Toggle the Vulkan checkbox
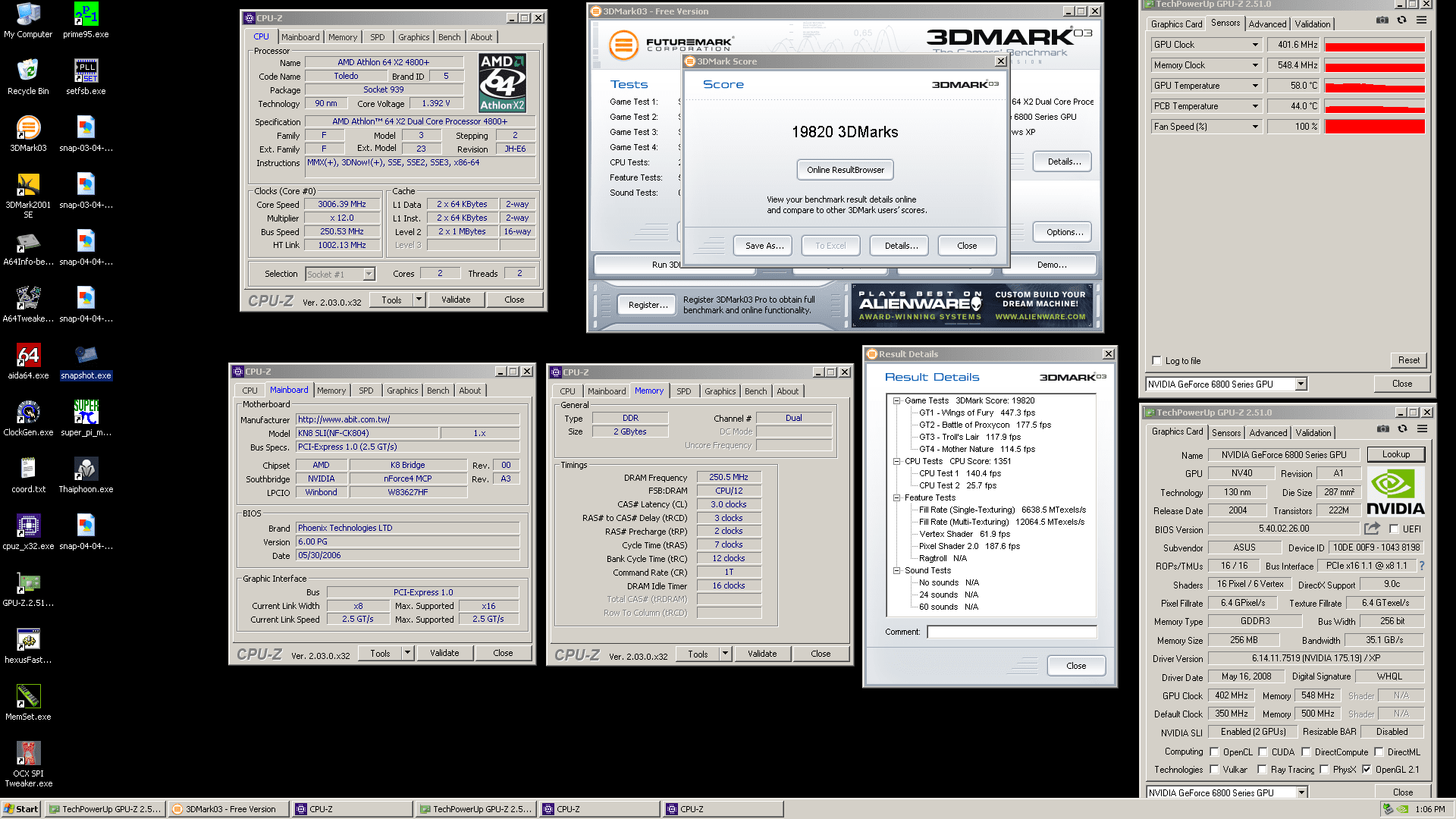The image size is (1456, 819). click(x=1214, y=770)
